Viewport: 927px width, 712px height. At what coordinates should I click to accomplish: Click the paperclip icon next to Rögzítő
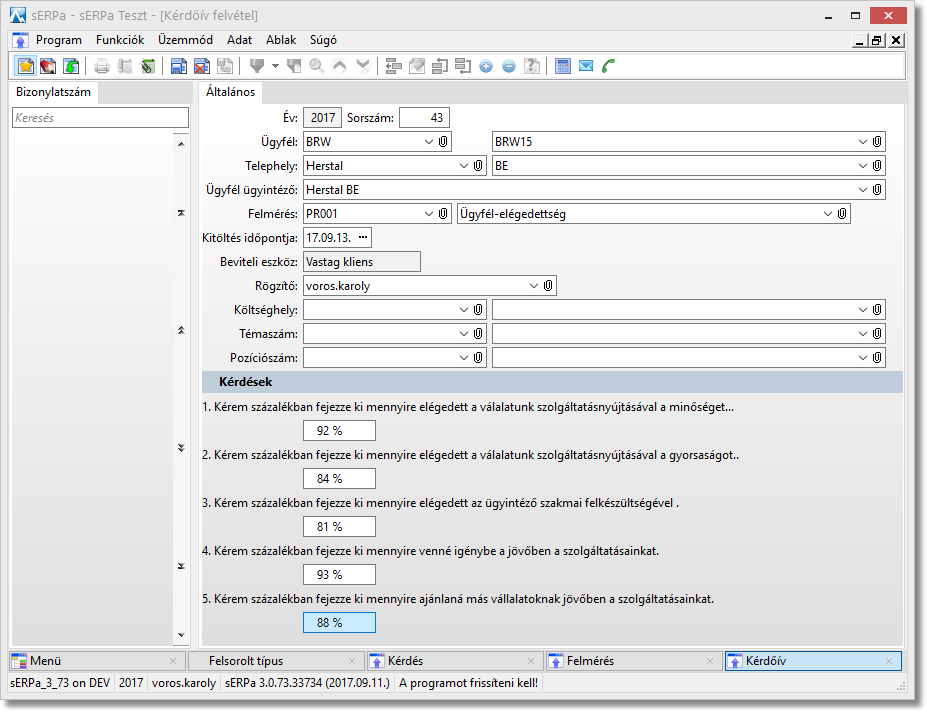(x=548, y=286)
